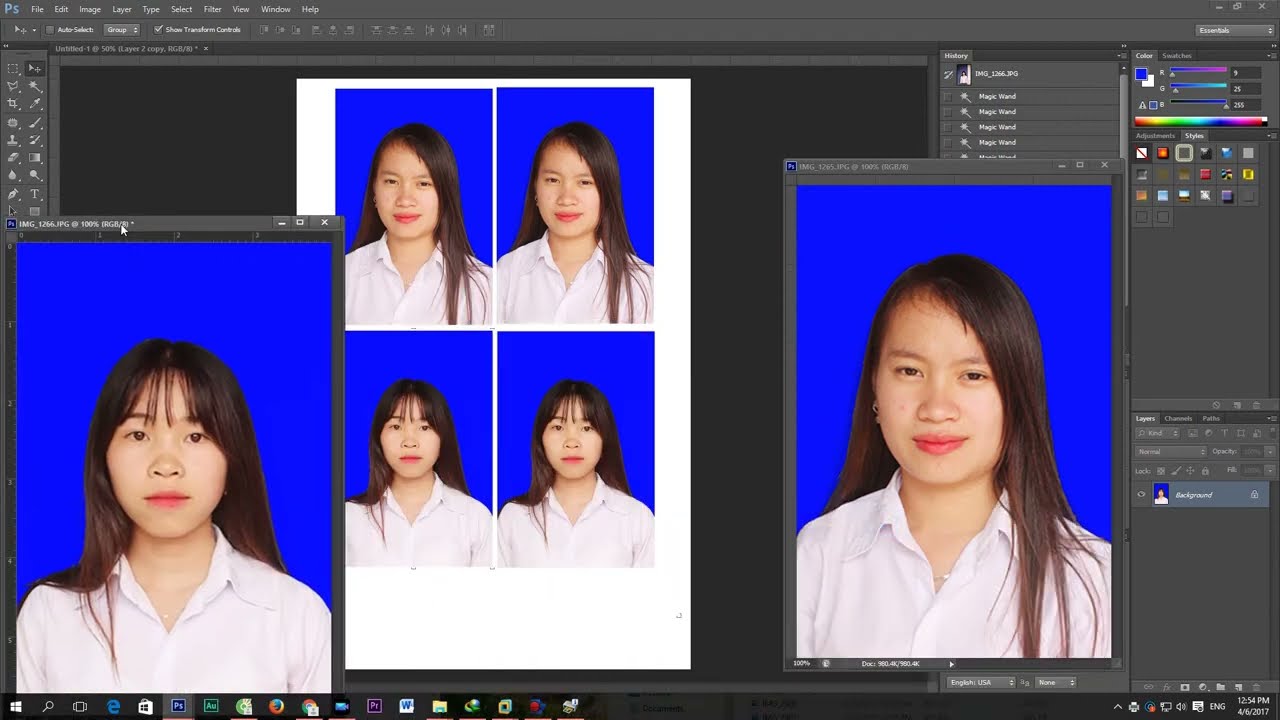Click the Lock image pixels brush icon

[1176, 471]
